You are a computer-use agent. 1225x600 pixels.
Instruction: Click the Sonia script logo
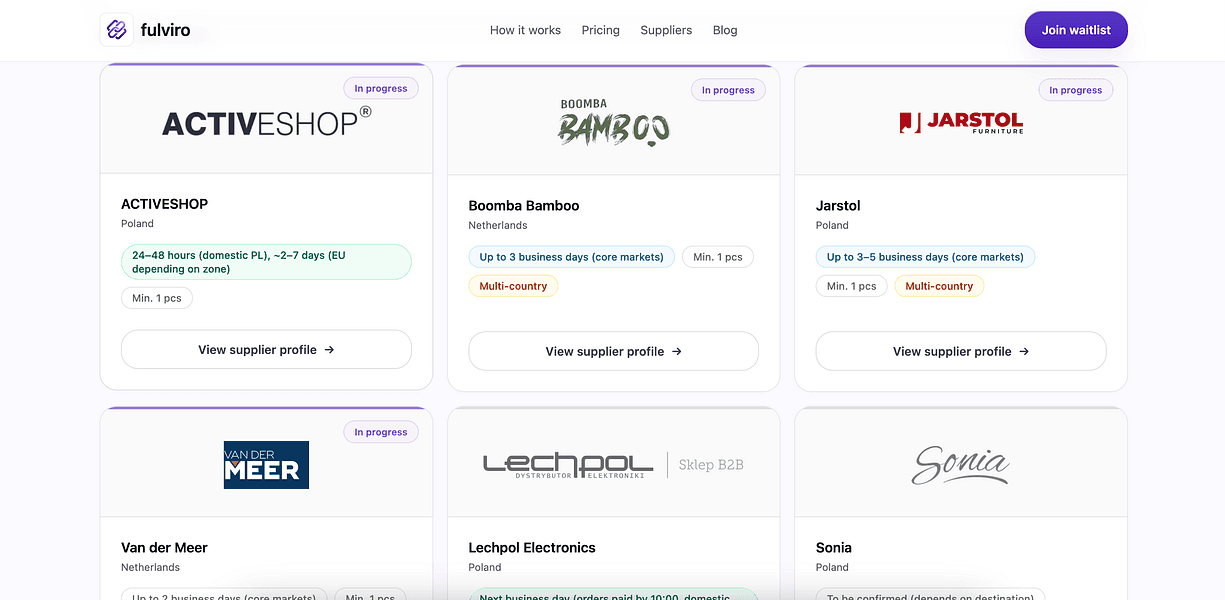pos(960,463)
